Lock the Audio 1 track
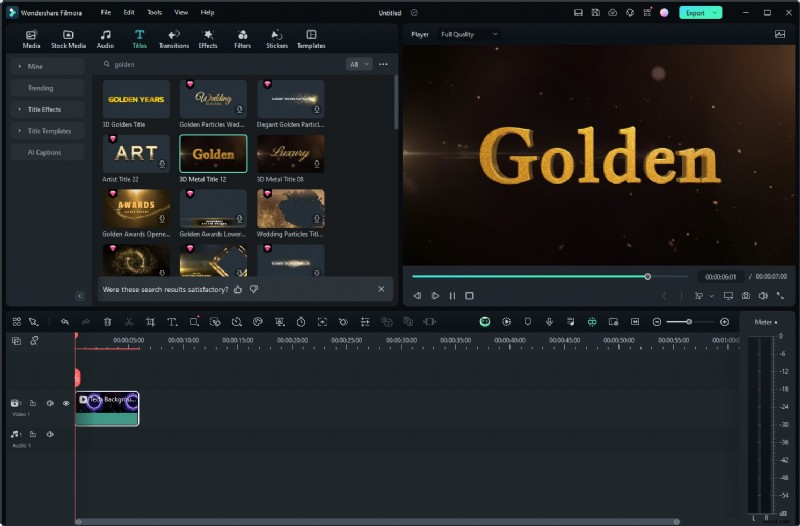 [33, 434]
